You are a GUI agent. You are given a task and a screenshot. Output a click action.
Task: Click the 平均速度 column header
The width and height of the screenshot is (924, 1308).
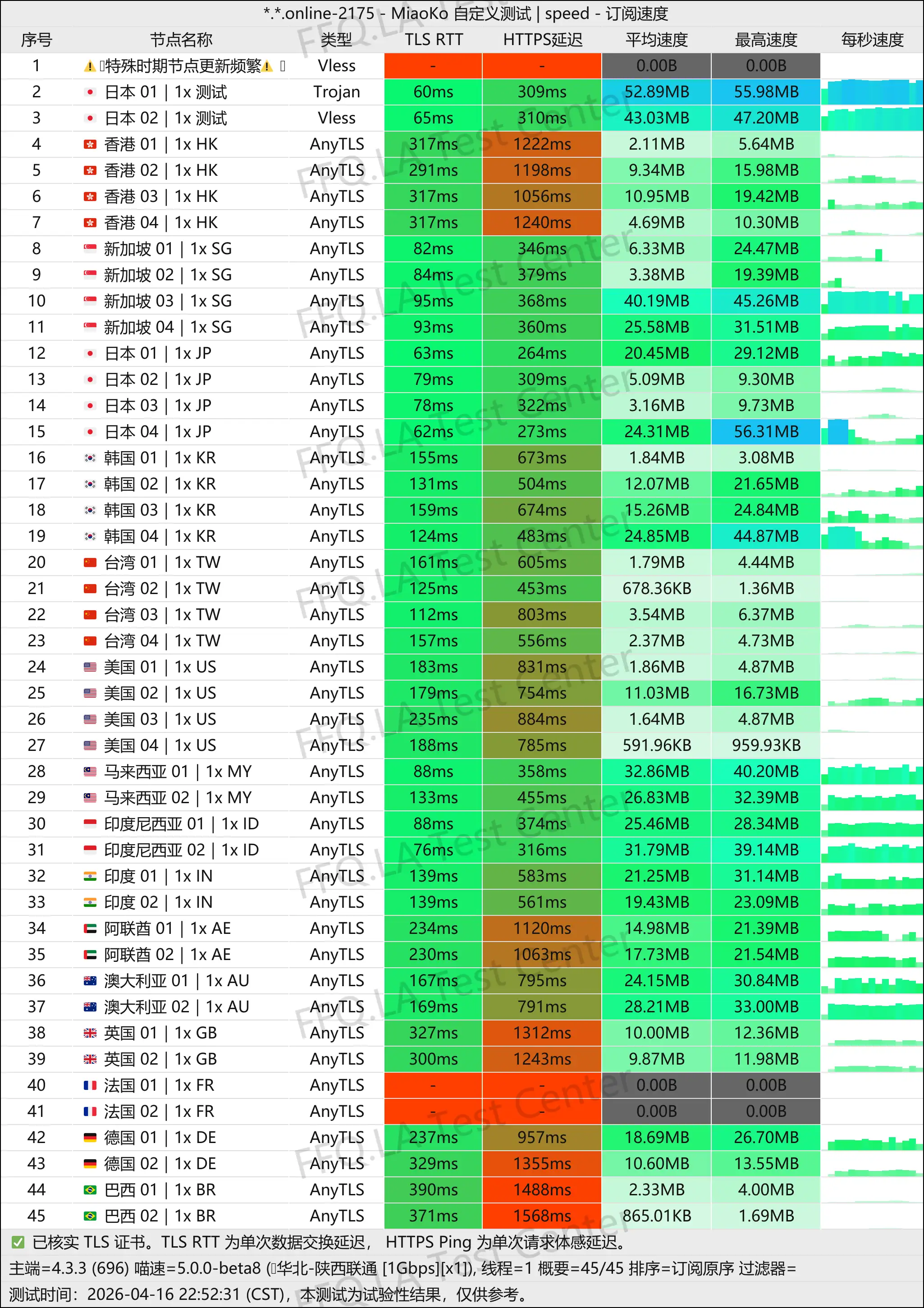coord(656,40)
